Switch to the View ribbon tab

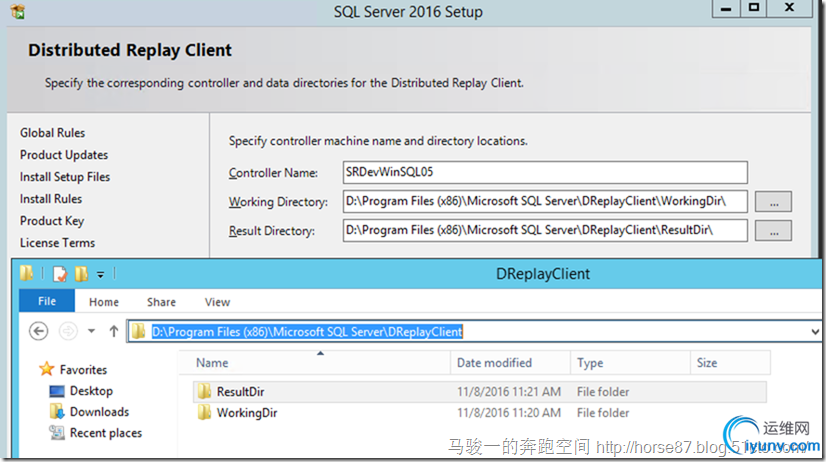coord(217,301)
